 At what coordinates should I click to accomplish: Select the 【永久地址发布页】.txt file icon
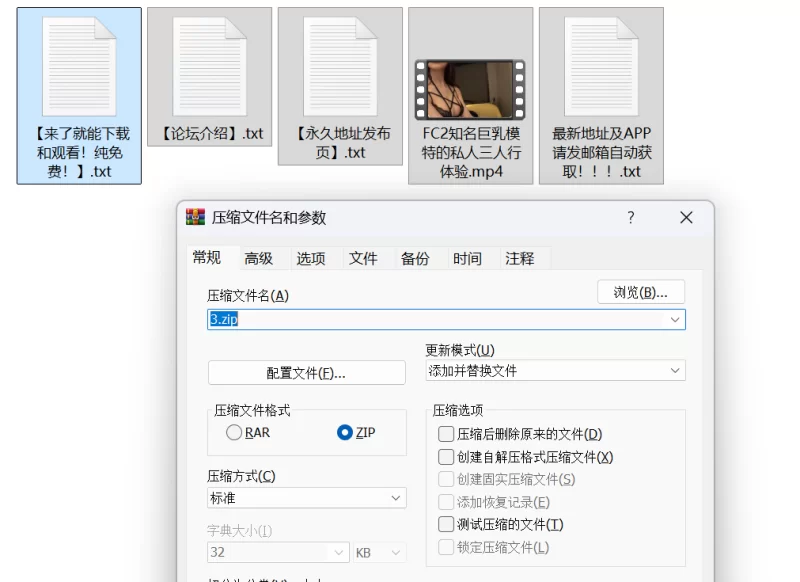(x=340, y=66)
